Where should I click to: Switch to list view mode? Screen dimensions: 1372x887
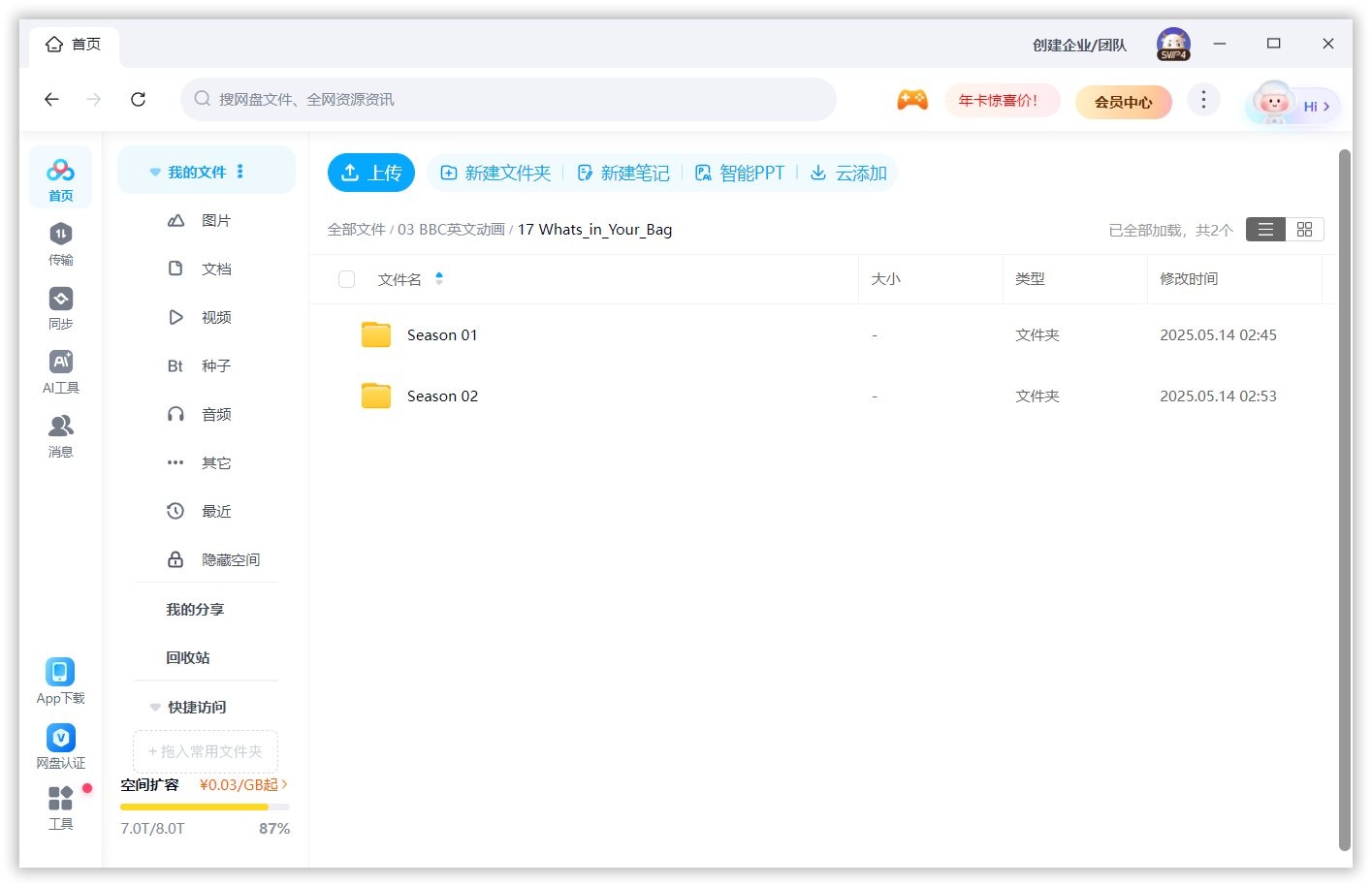(x=1265, y=230)
